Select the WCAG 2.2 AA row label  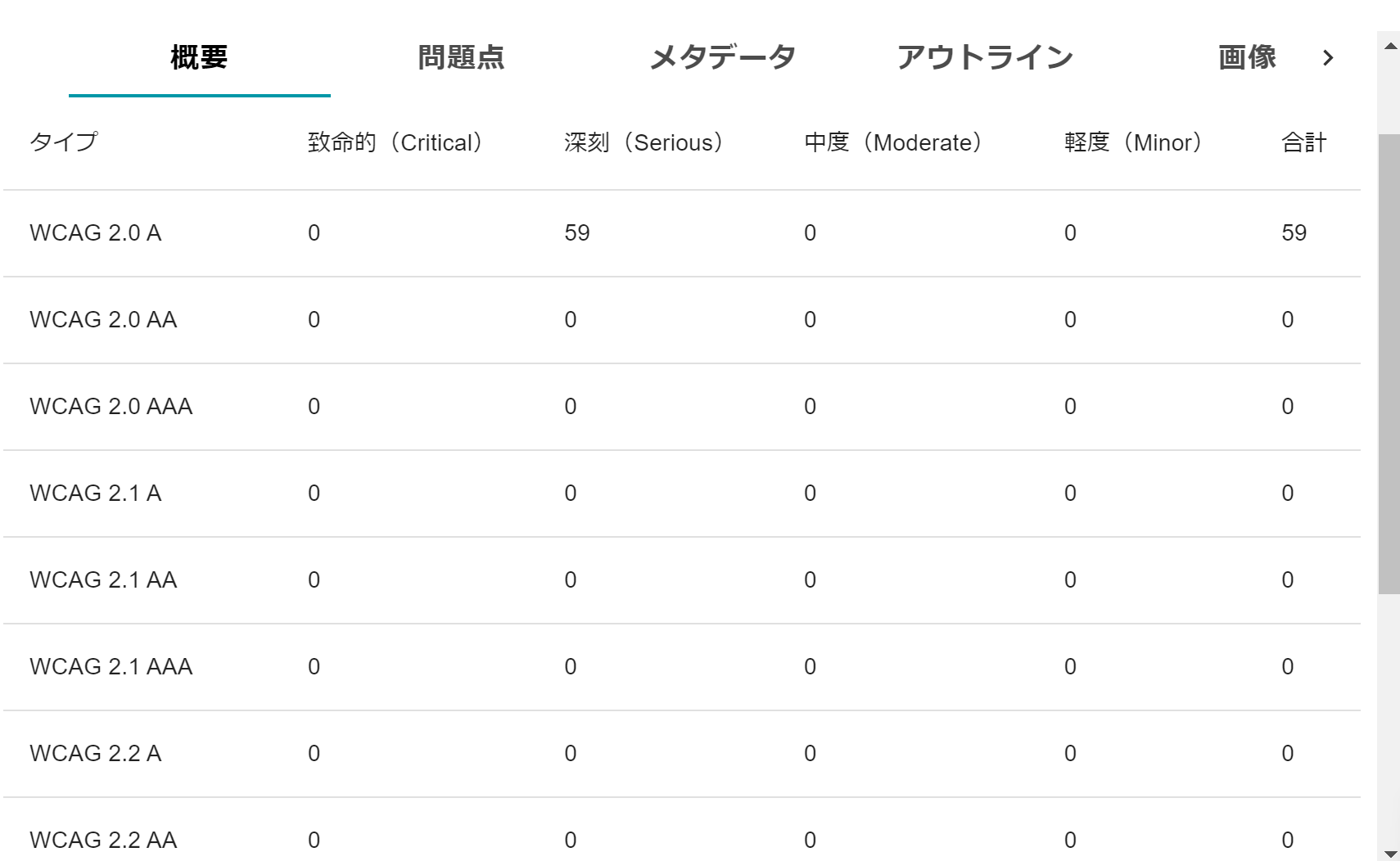pyautogui.click(x=103, y=841)
